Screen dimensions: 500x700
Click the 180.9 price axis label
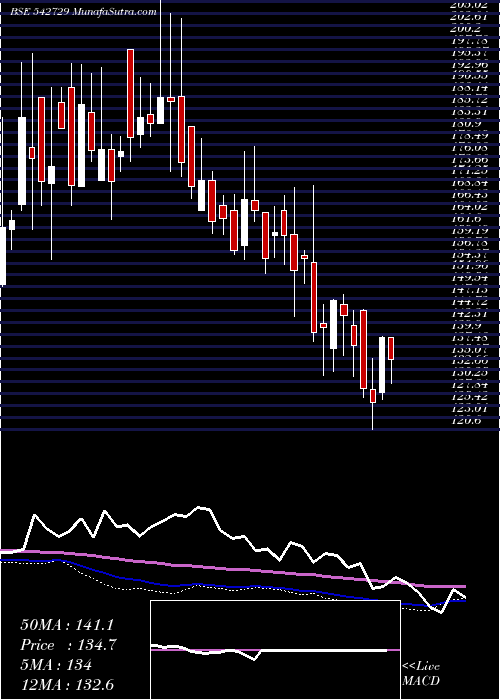click(467, 124)
